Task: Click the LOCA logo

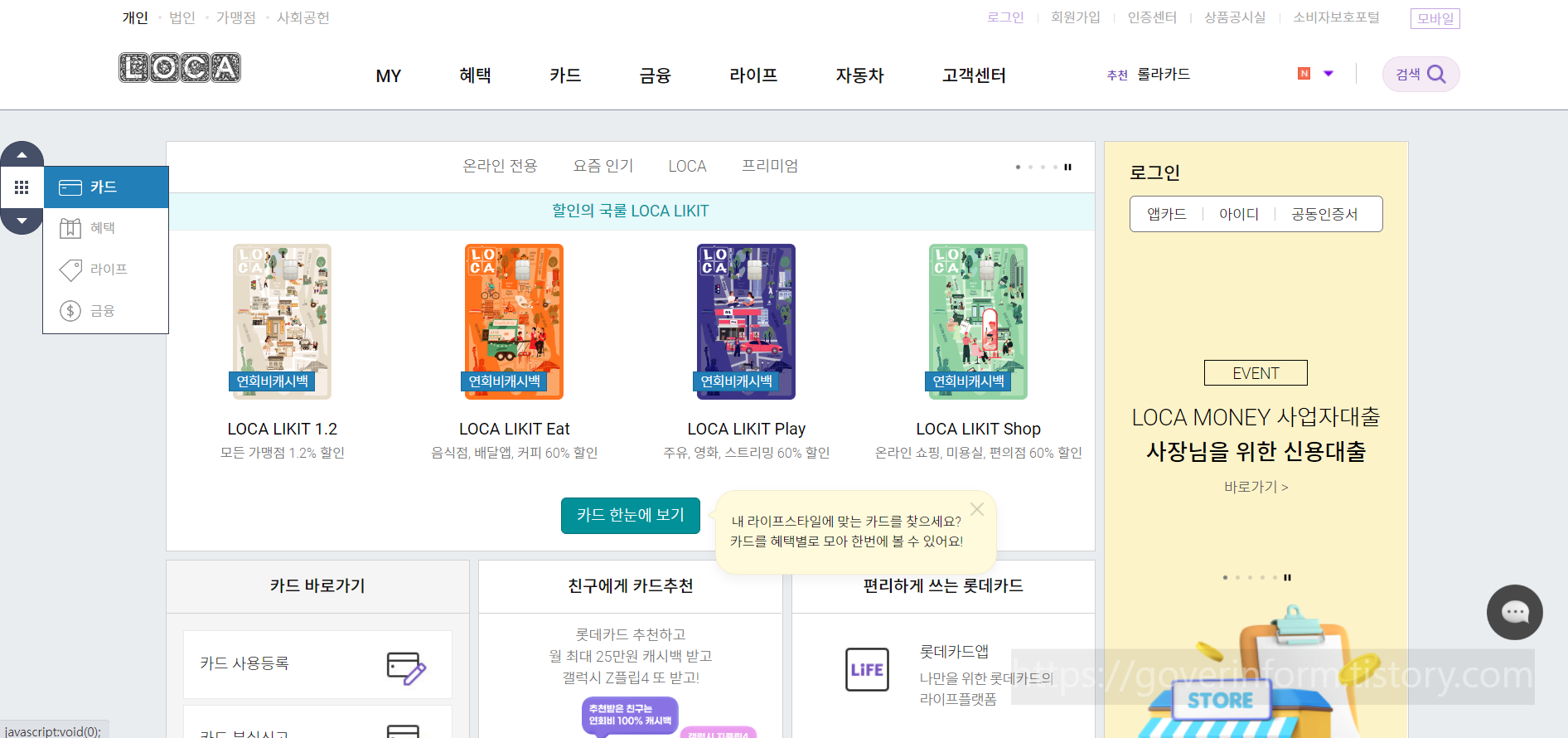Action: pyautogui.click(x=180, y=68)
